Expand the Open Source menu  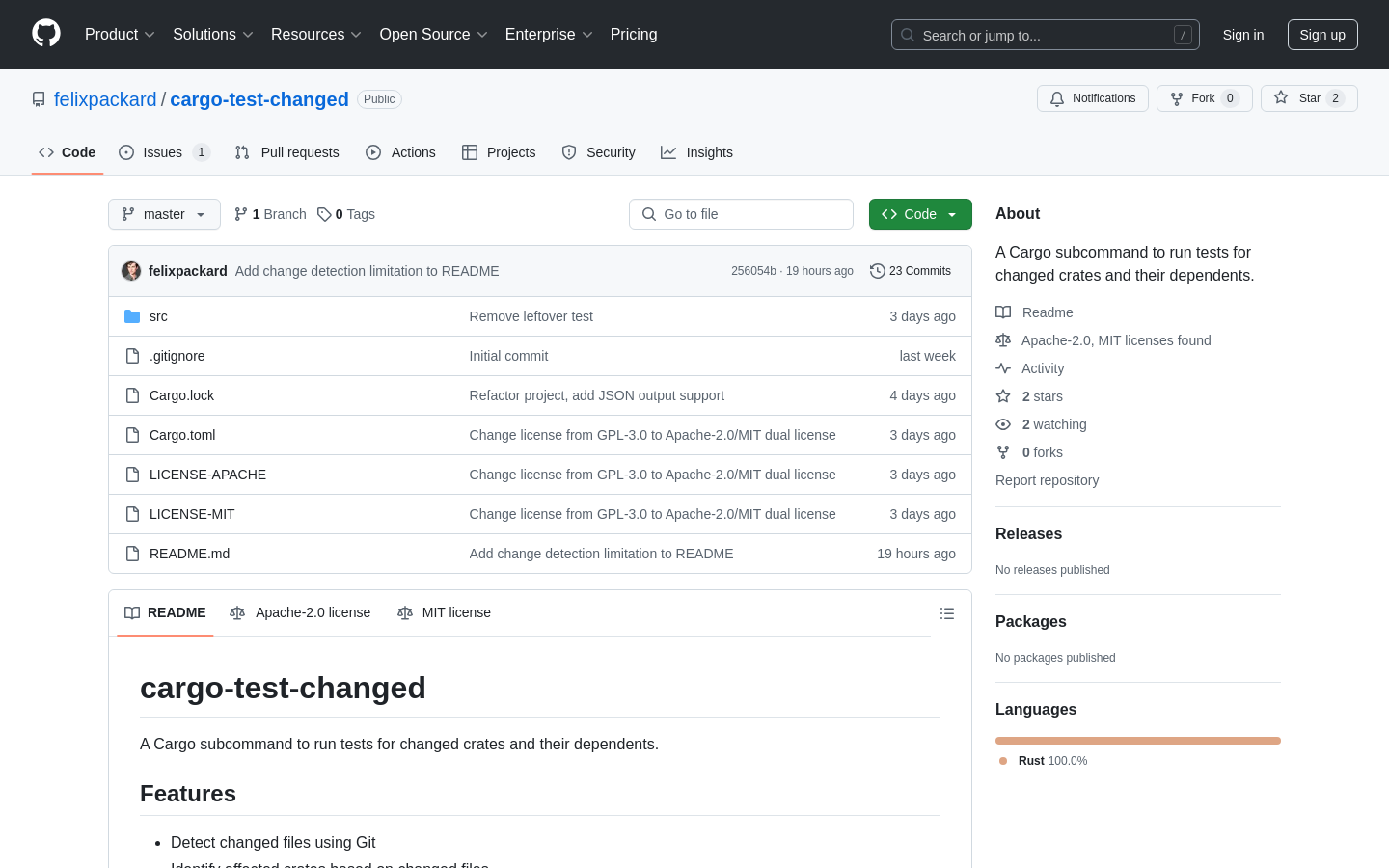click(x=434, y=34)
